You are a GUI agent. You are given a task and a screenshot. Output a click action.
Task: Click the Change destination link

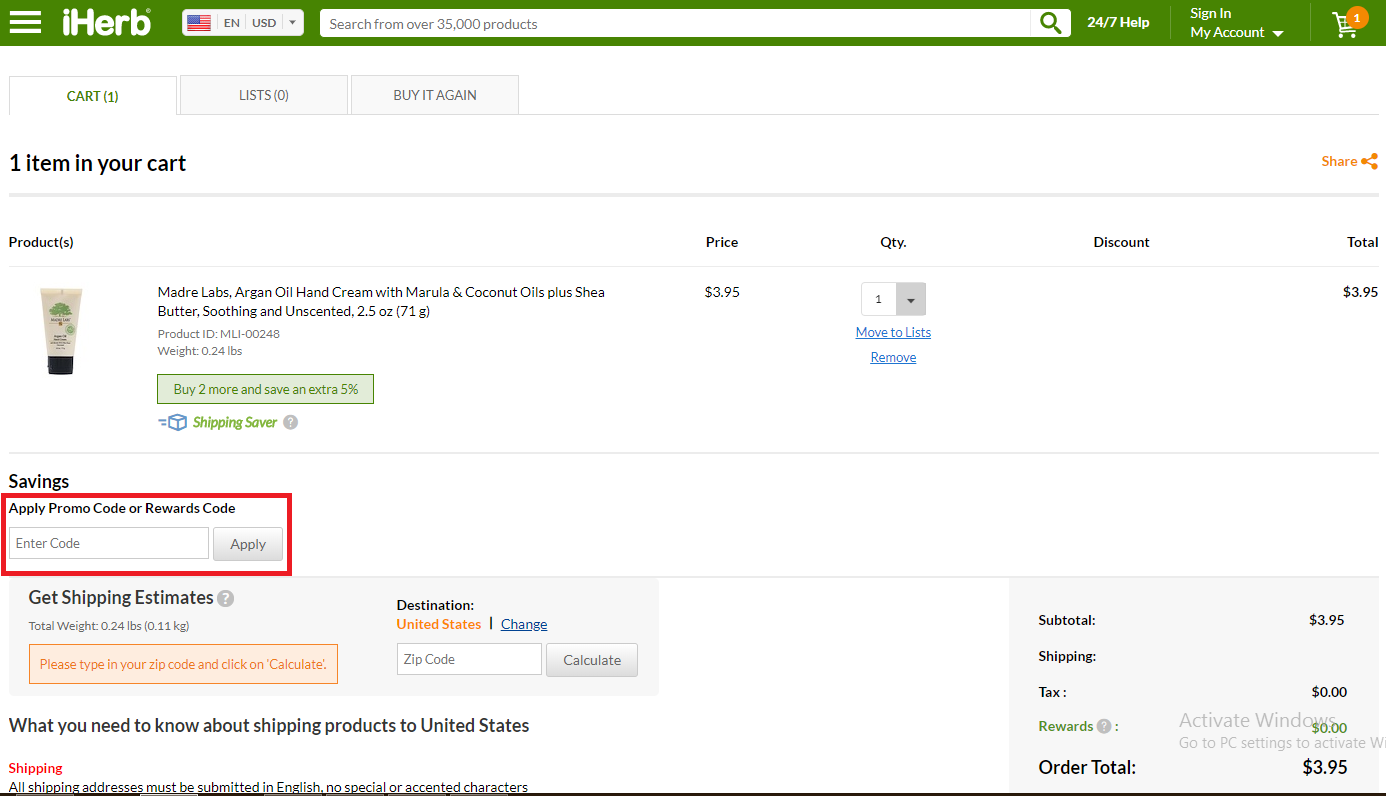524,624
